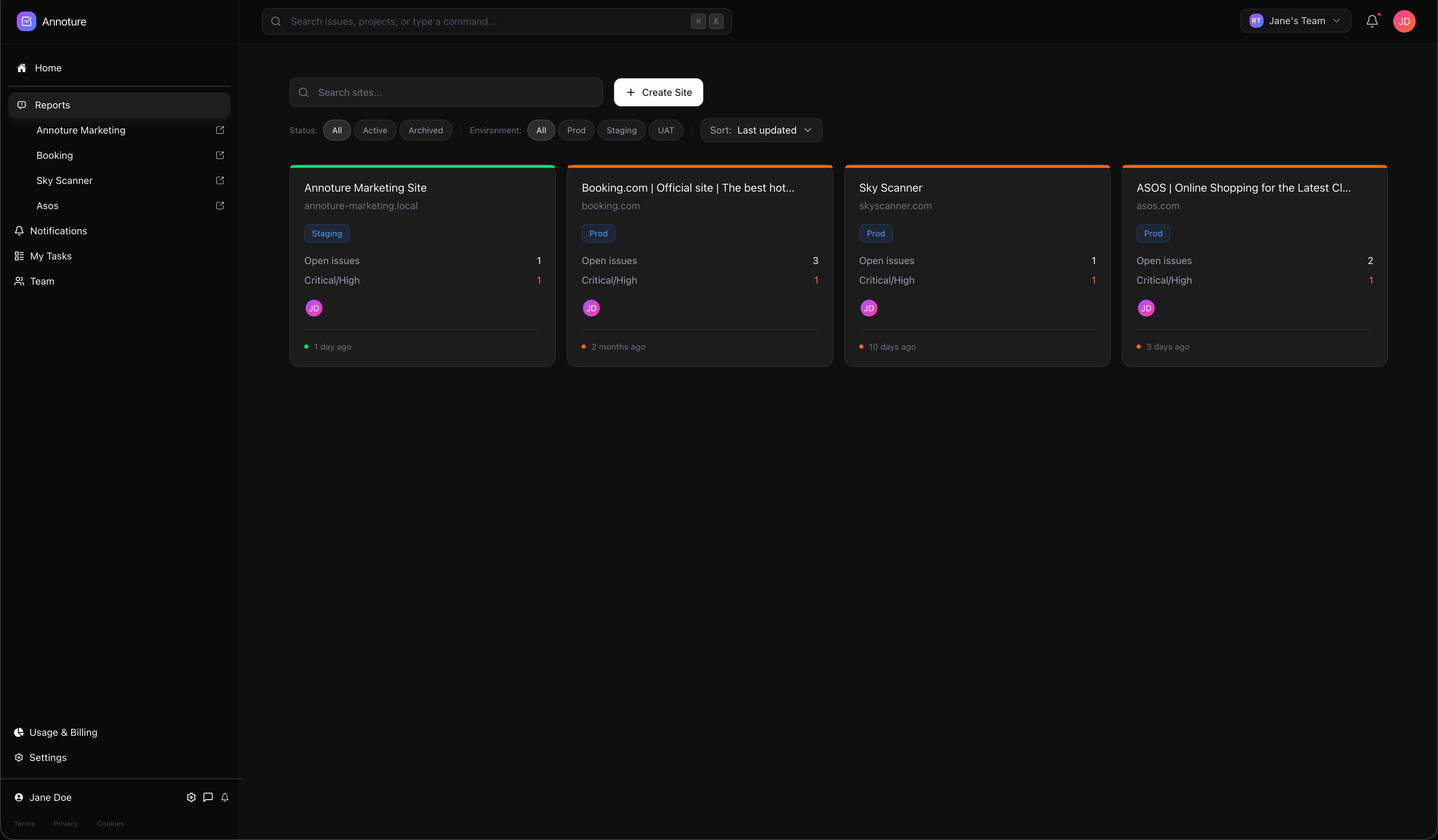Image resolution: width=1438 pixels, height=840 pixels.
Task: Click the notification bell in top bar
Action: coord(1372,21)
